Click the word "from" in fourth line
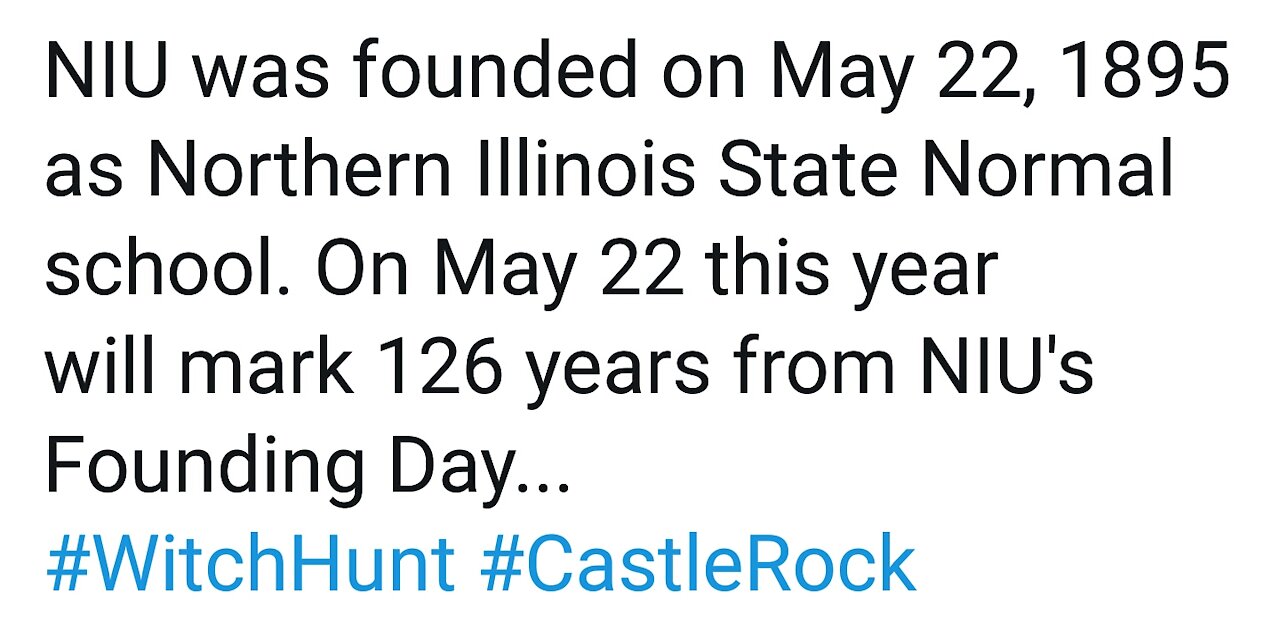 click(813, 369)
